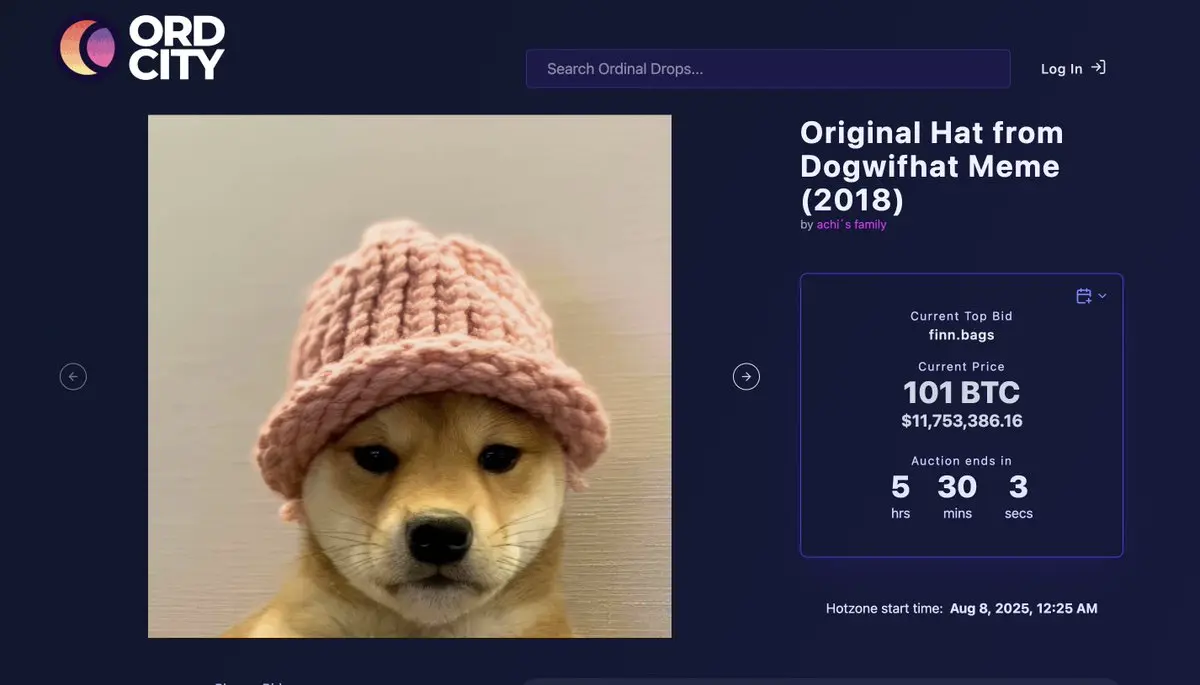Open achi's family creator link
1200x685 pixels.
tap(851, 225)
